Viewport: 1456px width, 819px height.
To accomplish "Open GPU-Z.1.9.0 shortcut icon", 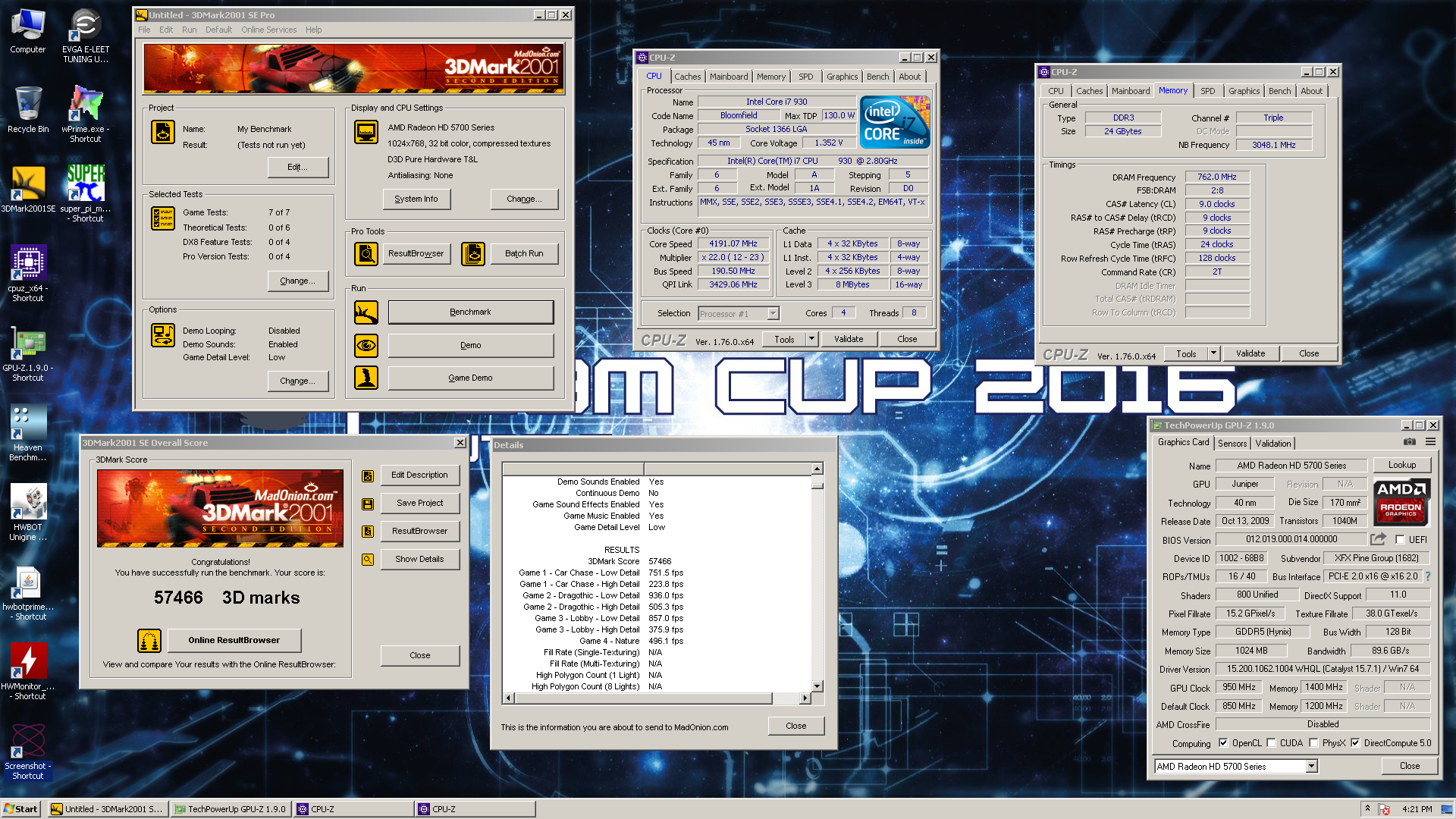I will pyautogui.click(x=28, y=353).
